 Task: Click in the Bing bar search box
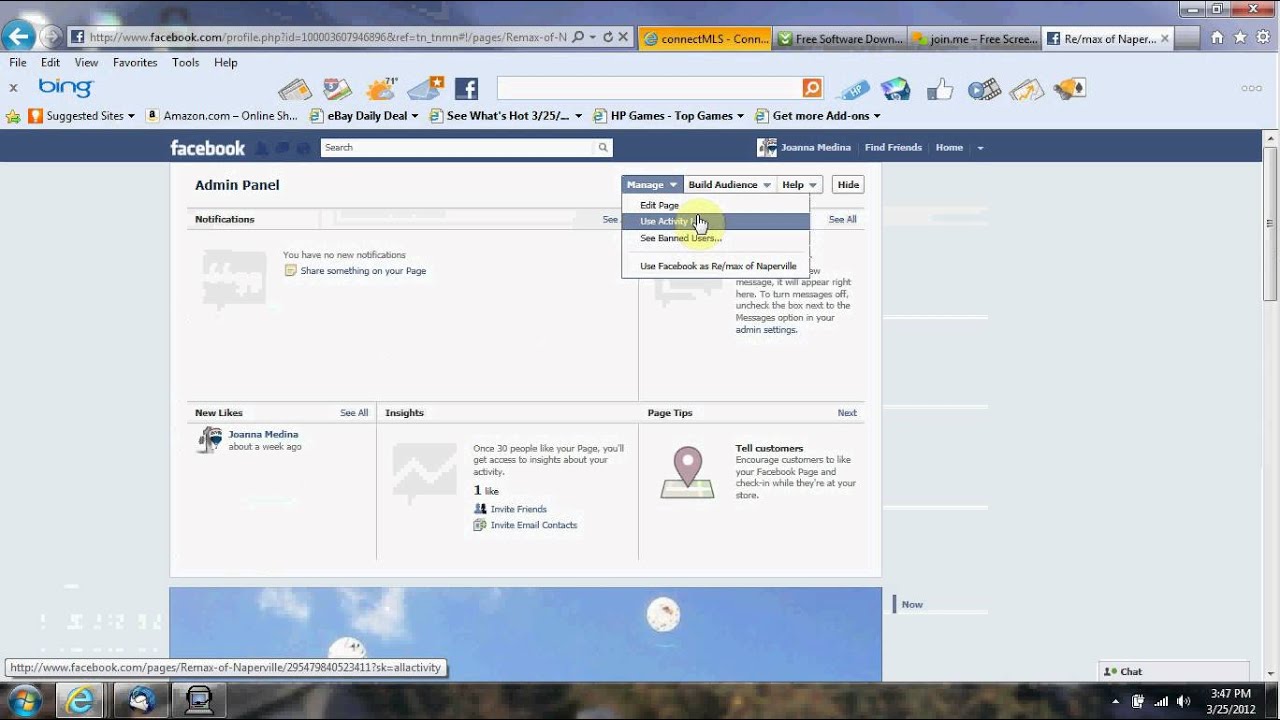tap(649, 89)
